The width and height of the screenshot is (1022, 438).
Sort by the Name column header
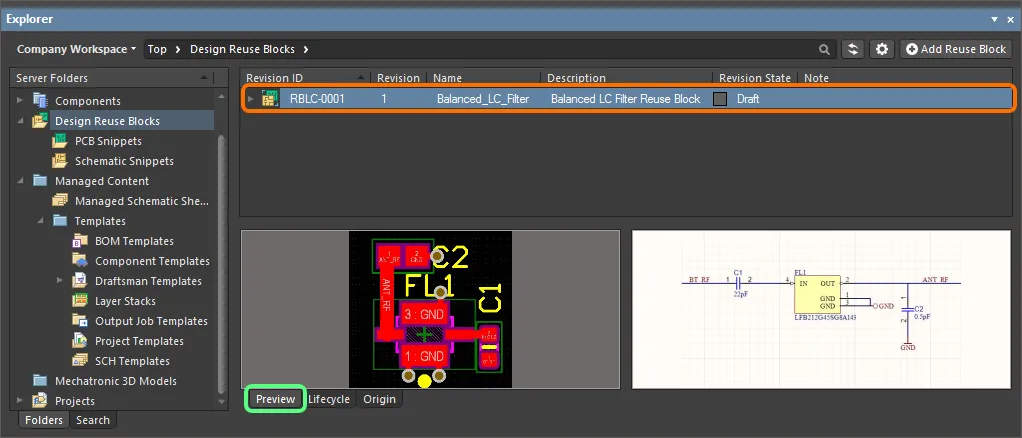(484, 78)
